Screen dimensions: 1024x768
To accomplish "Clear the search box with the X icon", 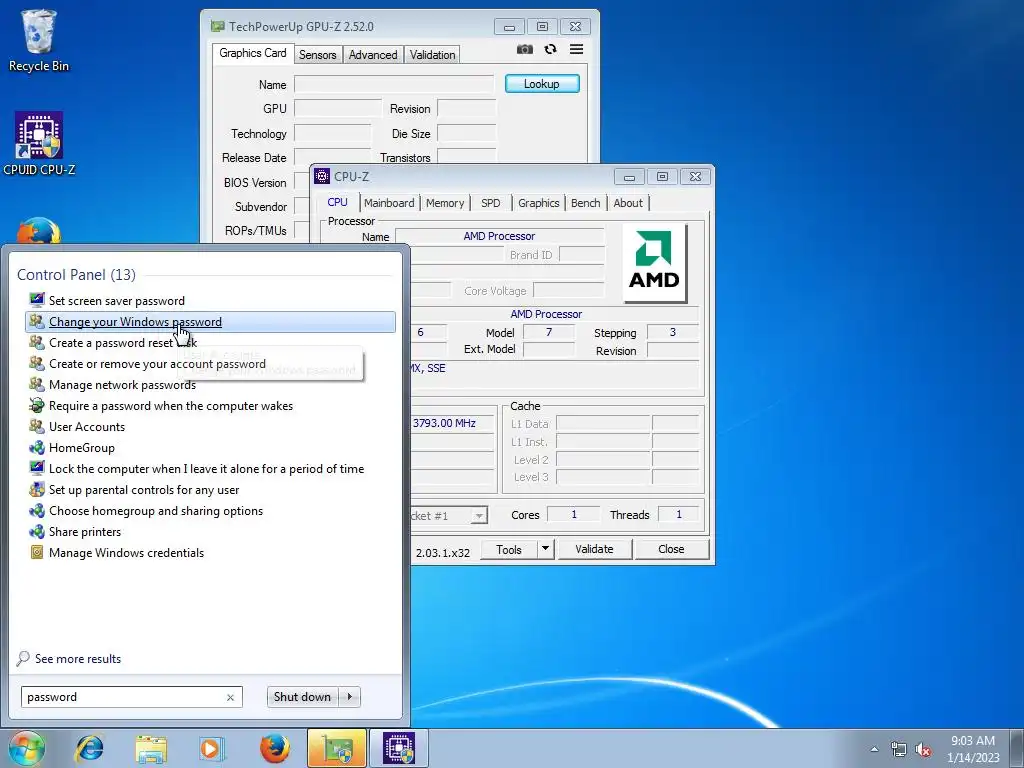I will click(x=230, y=697).
